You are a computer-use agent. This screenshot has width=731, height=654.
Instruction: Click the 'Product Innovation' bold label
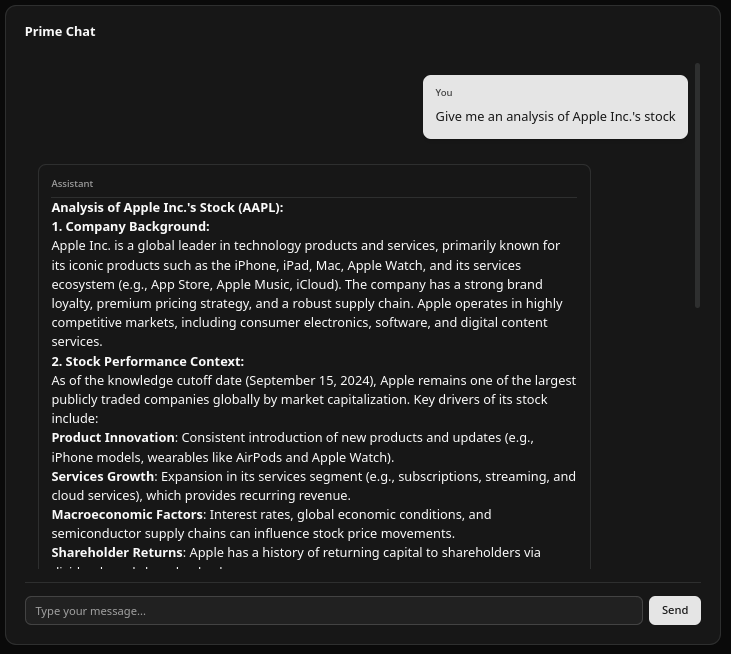pyautogui.click(x=113, y=438)
